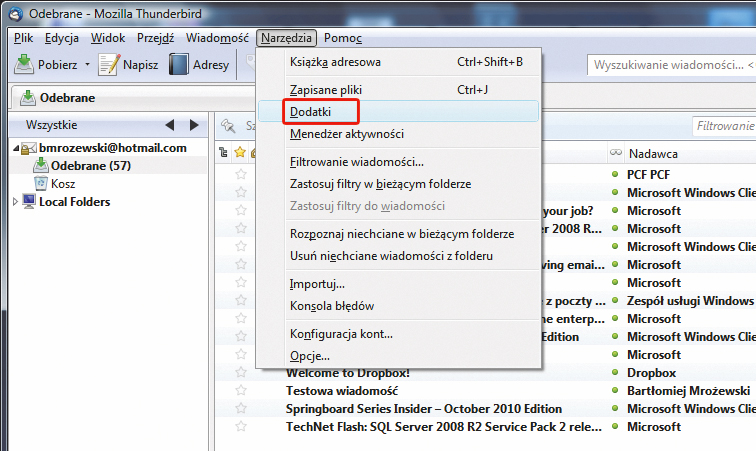Click the Pobierz (get mail) icon
The width and height of the screenshot is (756, 451).
pos(24,65)
